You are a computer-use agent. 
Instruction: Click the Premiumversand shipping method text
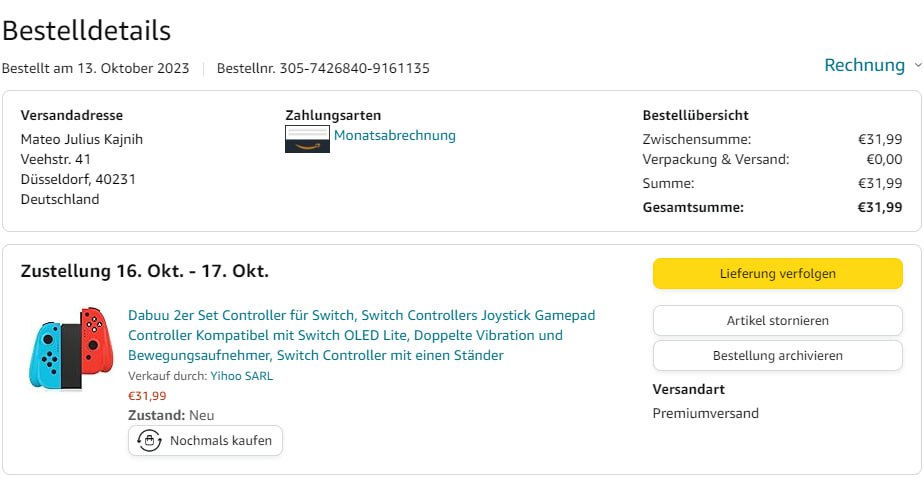(705, 413)
